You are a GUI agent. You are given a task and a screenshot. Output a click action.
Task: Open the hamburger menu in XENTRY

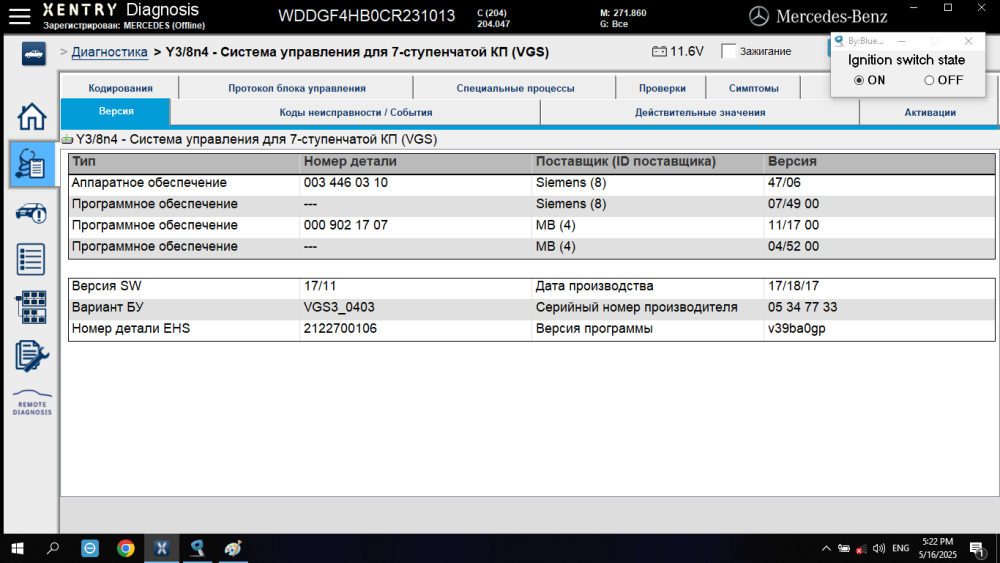click(19, 17)
